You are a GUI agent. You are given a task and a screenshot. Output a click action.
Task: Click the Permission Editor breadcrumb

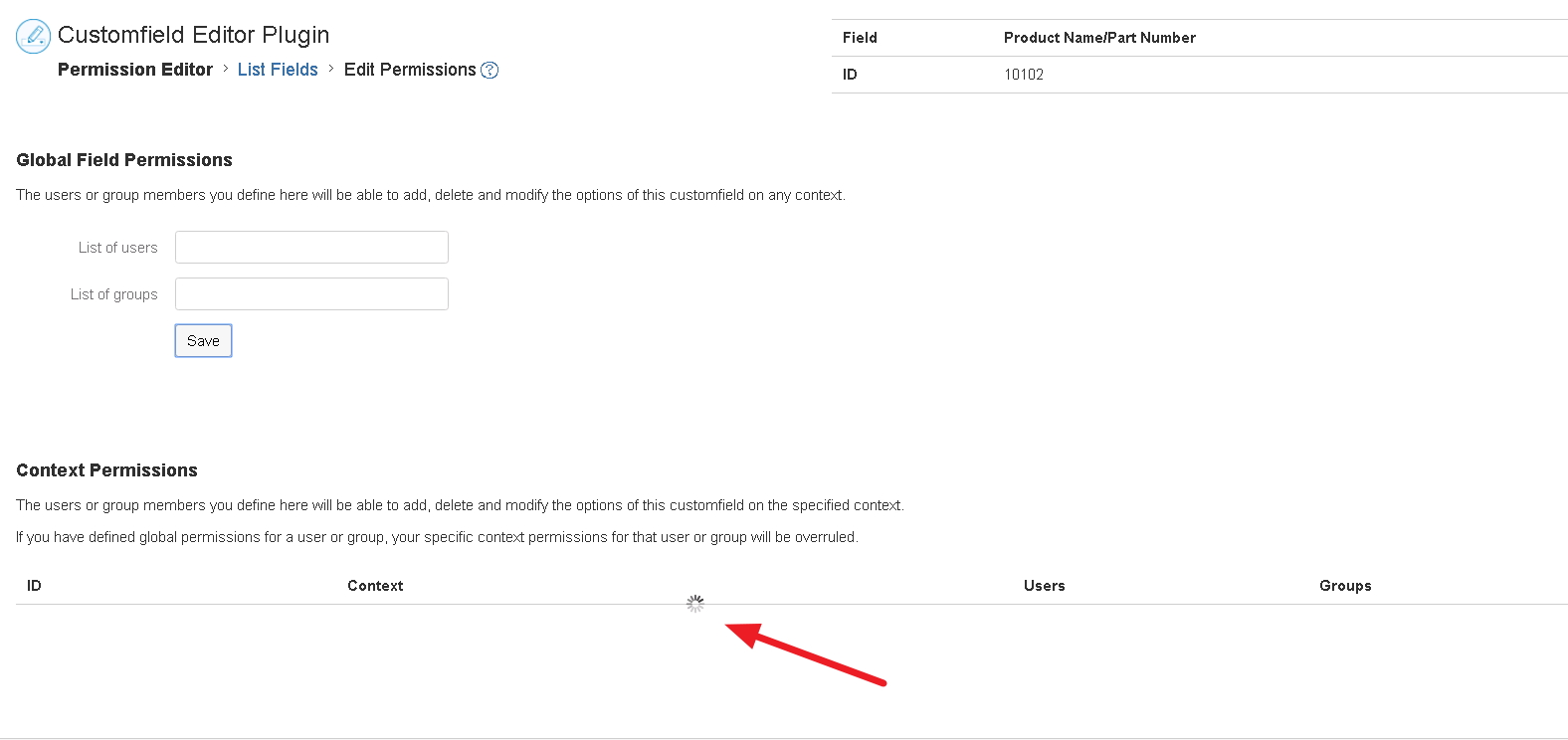click(x=134, y=70)
